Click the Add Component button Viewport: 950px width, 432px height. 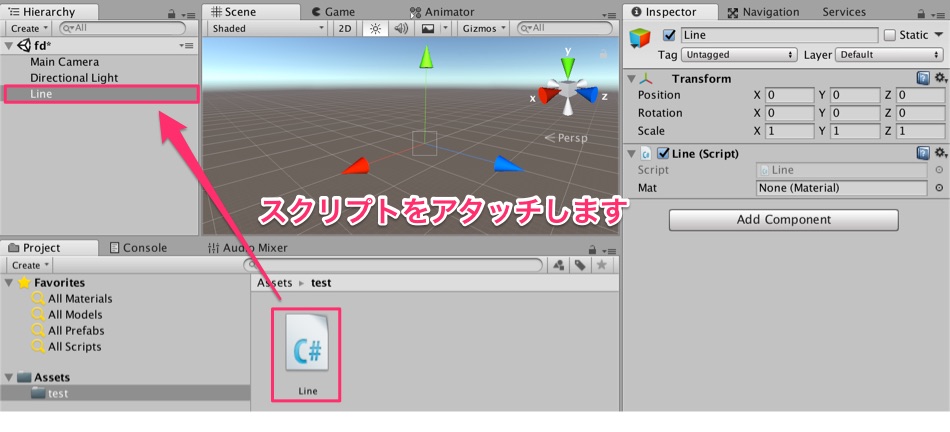pyautogui.click(x=783, y=220)
